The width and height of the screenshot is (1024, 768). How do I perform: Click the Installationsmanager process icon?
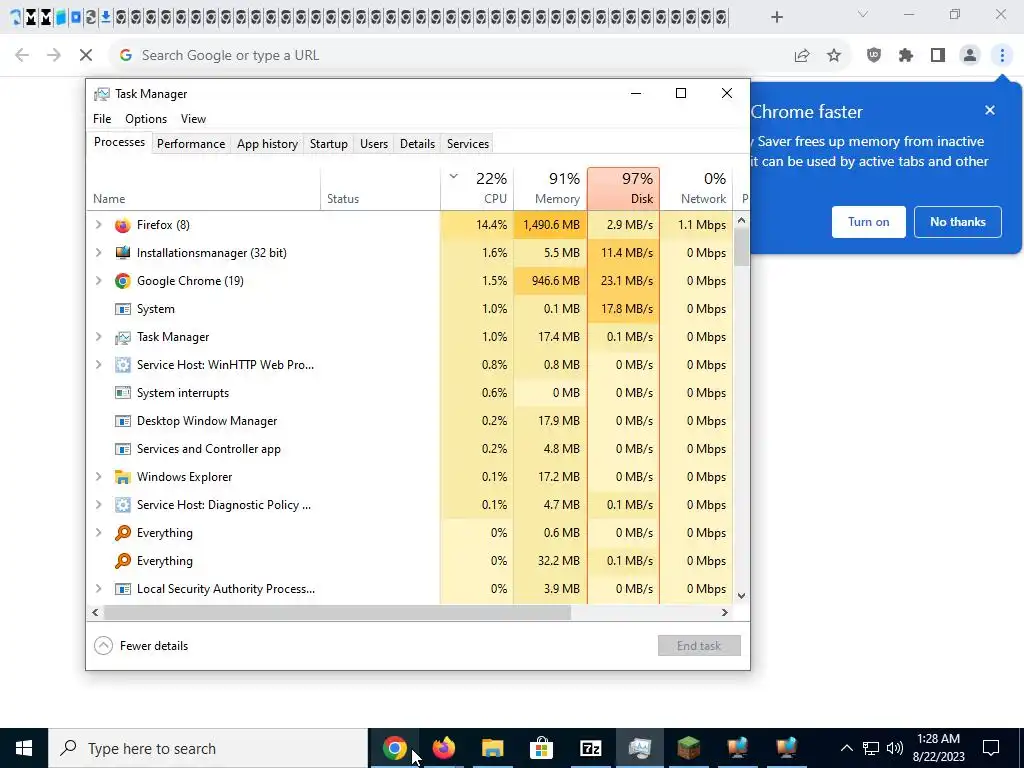point(122,253)
